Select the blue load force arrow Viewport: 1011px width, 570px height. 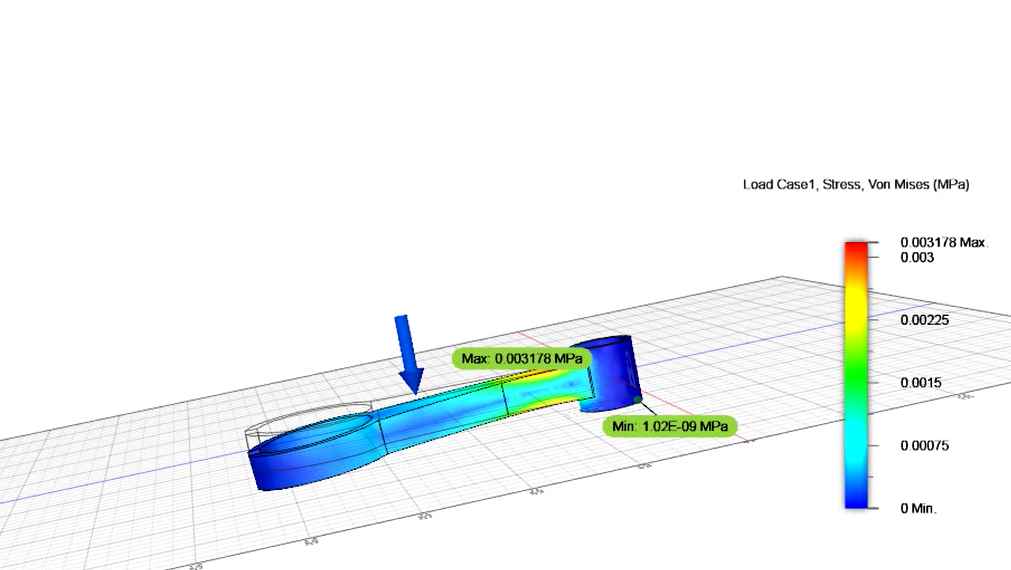click(x=409, y=354)
